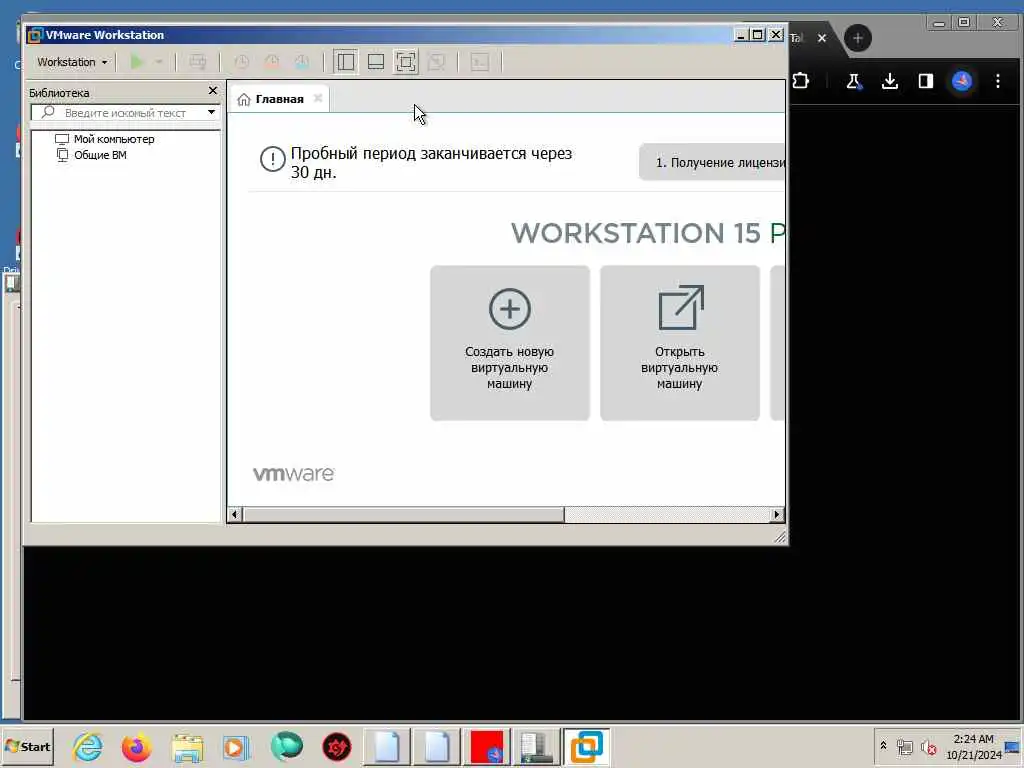Image resolution: width=1024 pixels, height=768 pixels.
Task: Click the horizontal scrollbar right arrow
Action: click(x=776, y=515)
